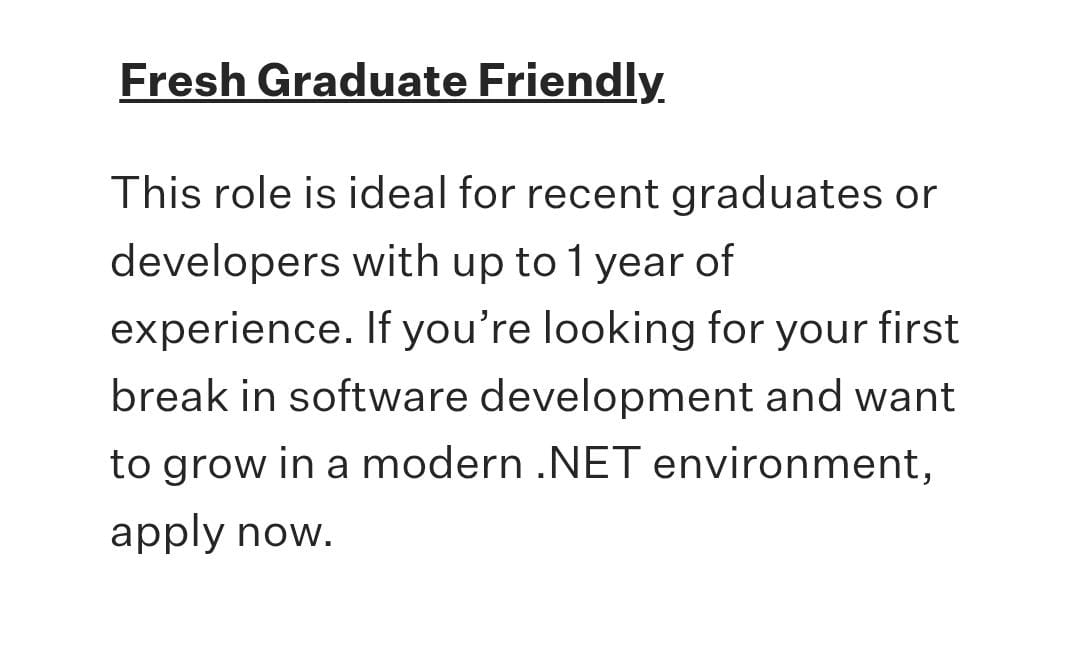Click the word "Fresh" in the heading

pos(182,81)
